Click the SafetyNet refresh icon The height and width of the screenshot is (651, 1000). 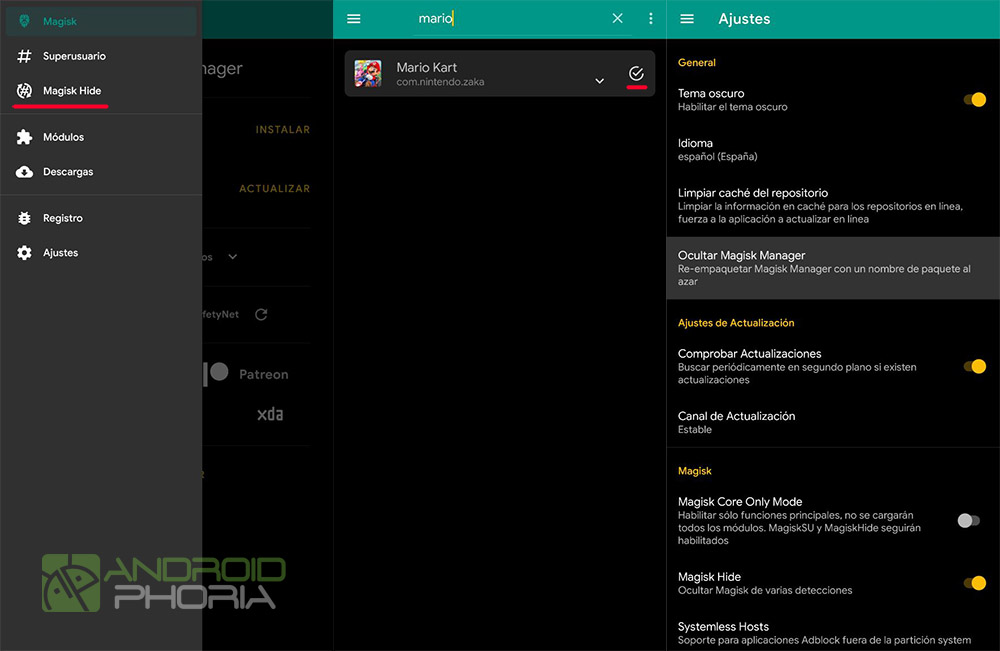(x=261, y=314)
